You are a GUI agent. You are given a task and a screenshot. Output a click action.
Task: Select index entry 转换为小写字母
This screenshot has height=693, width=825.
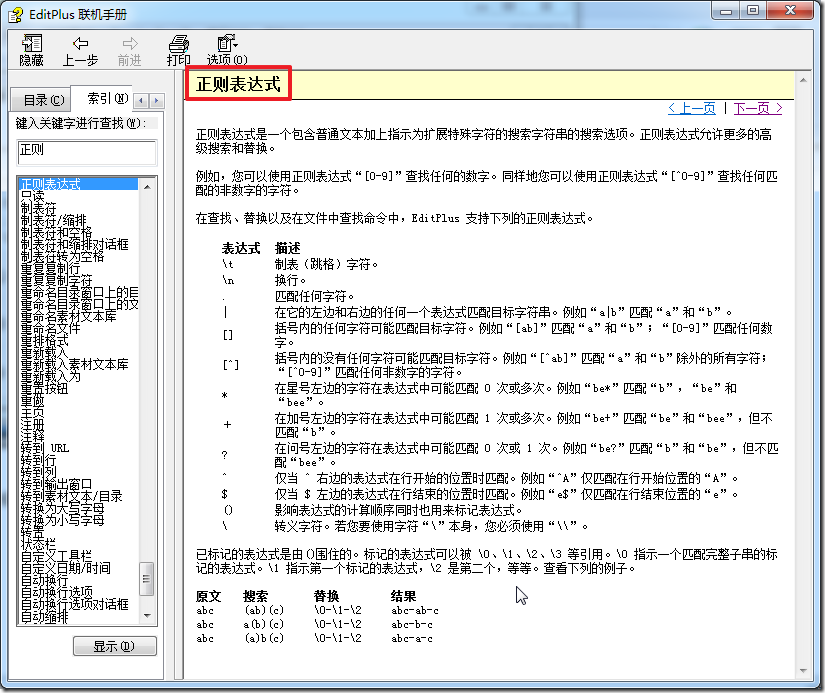tap(62, 520)
